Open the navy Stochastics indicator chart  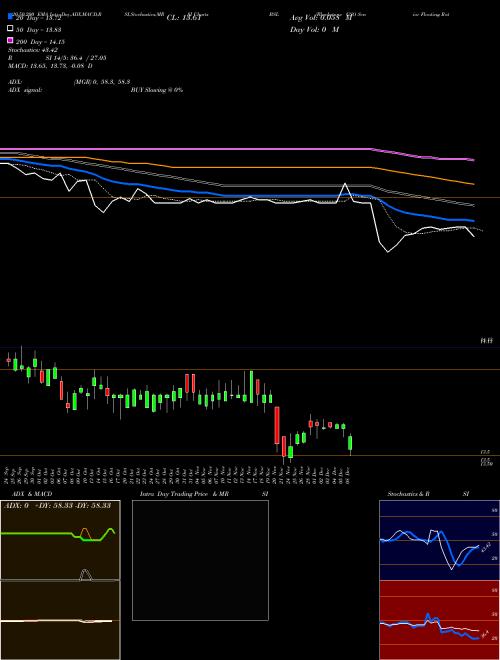(x=439, y=540)
